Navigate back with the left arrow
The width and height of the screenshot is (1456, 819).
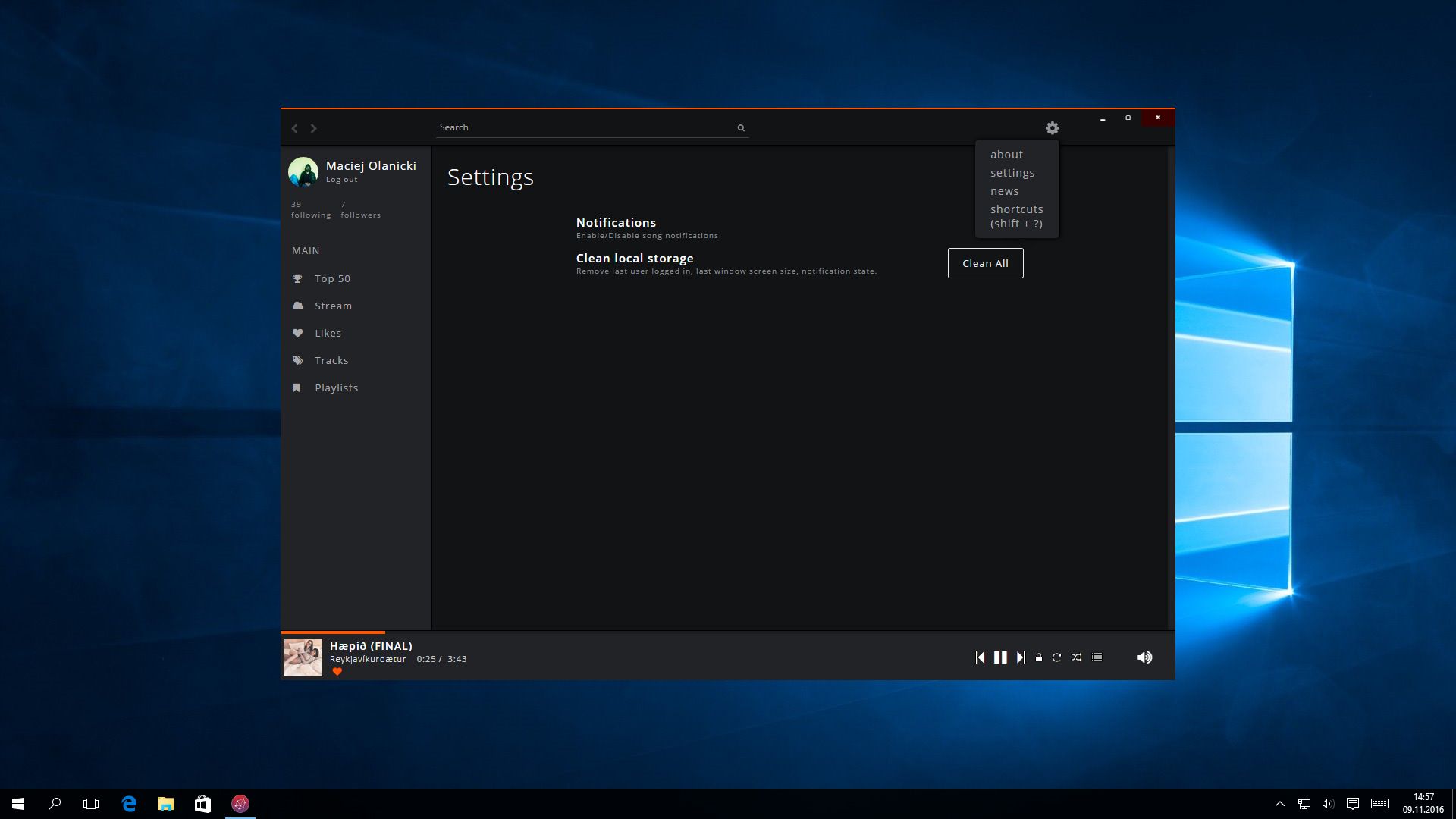tap(295, 128)
